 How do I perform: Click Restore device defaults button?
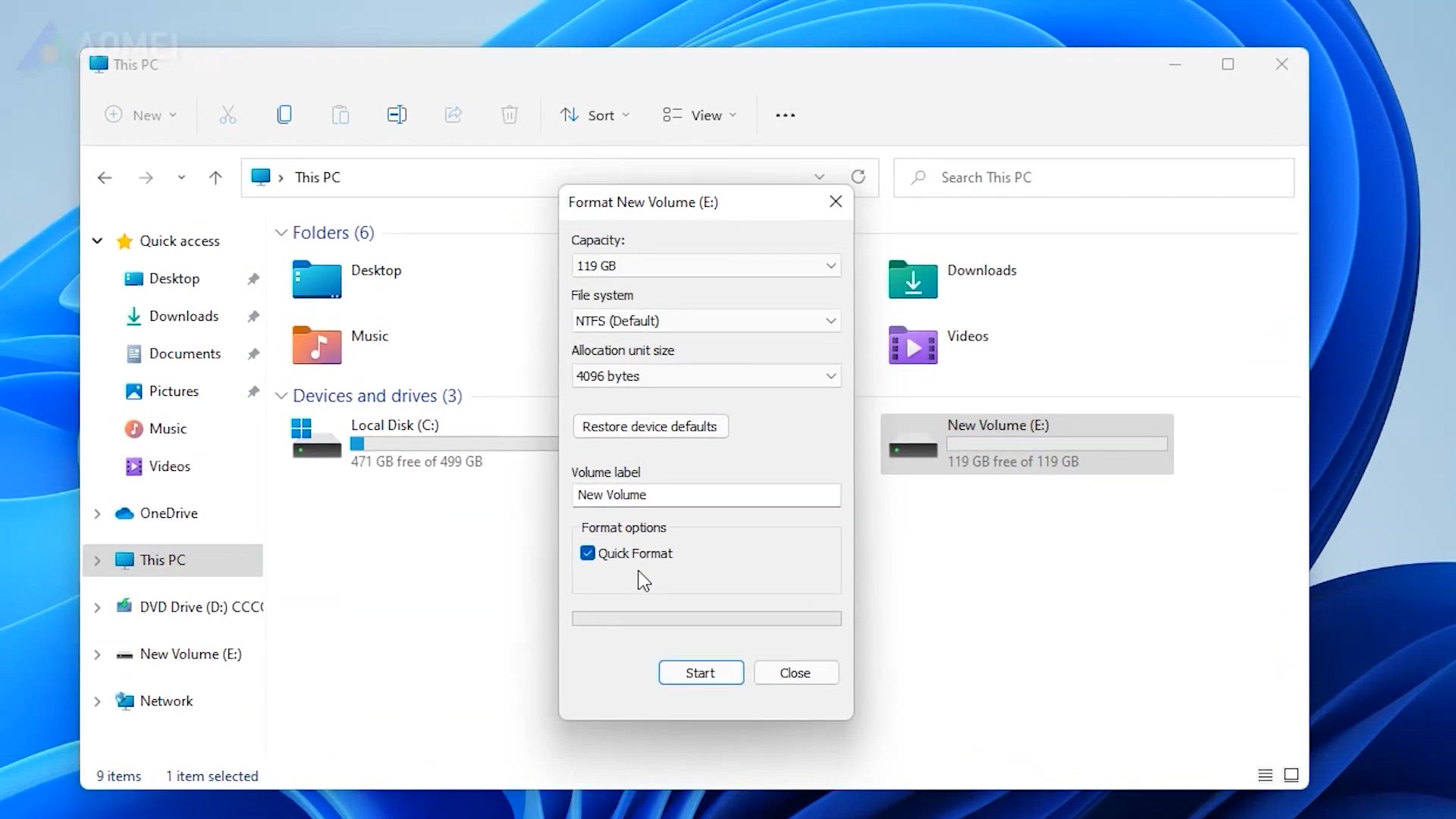tap(650, 426)
